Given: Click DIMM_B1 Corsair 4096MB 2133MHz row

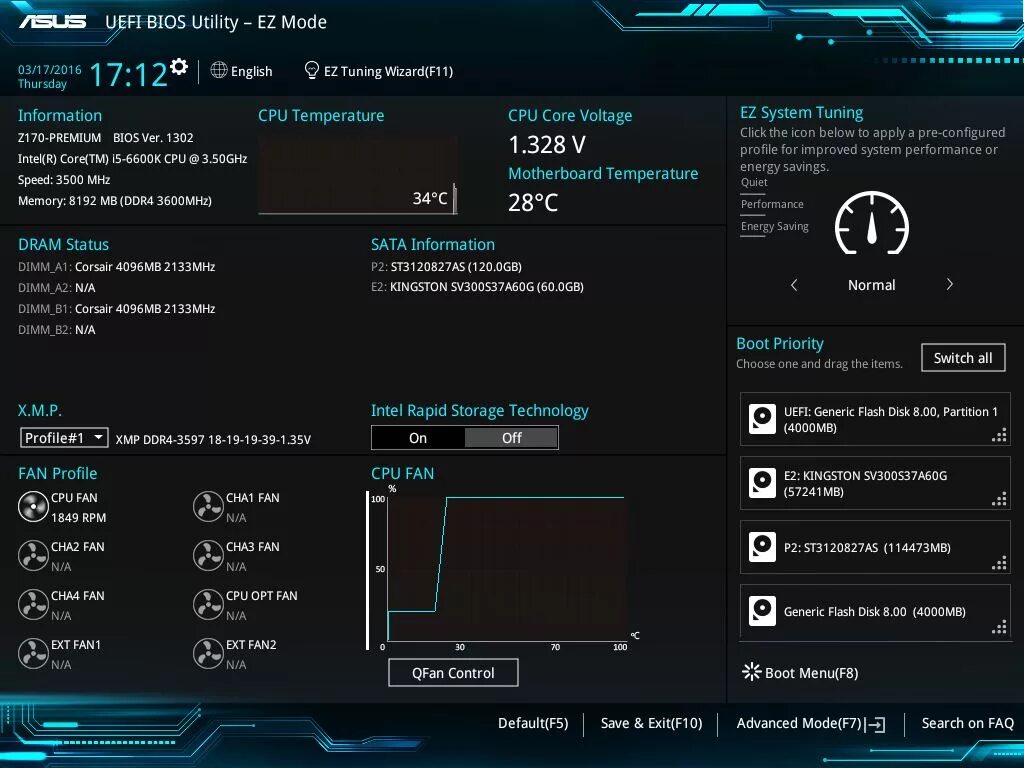Looking at the screenshot, I should (116, 308).
